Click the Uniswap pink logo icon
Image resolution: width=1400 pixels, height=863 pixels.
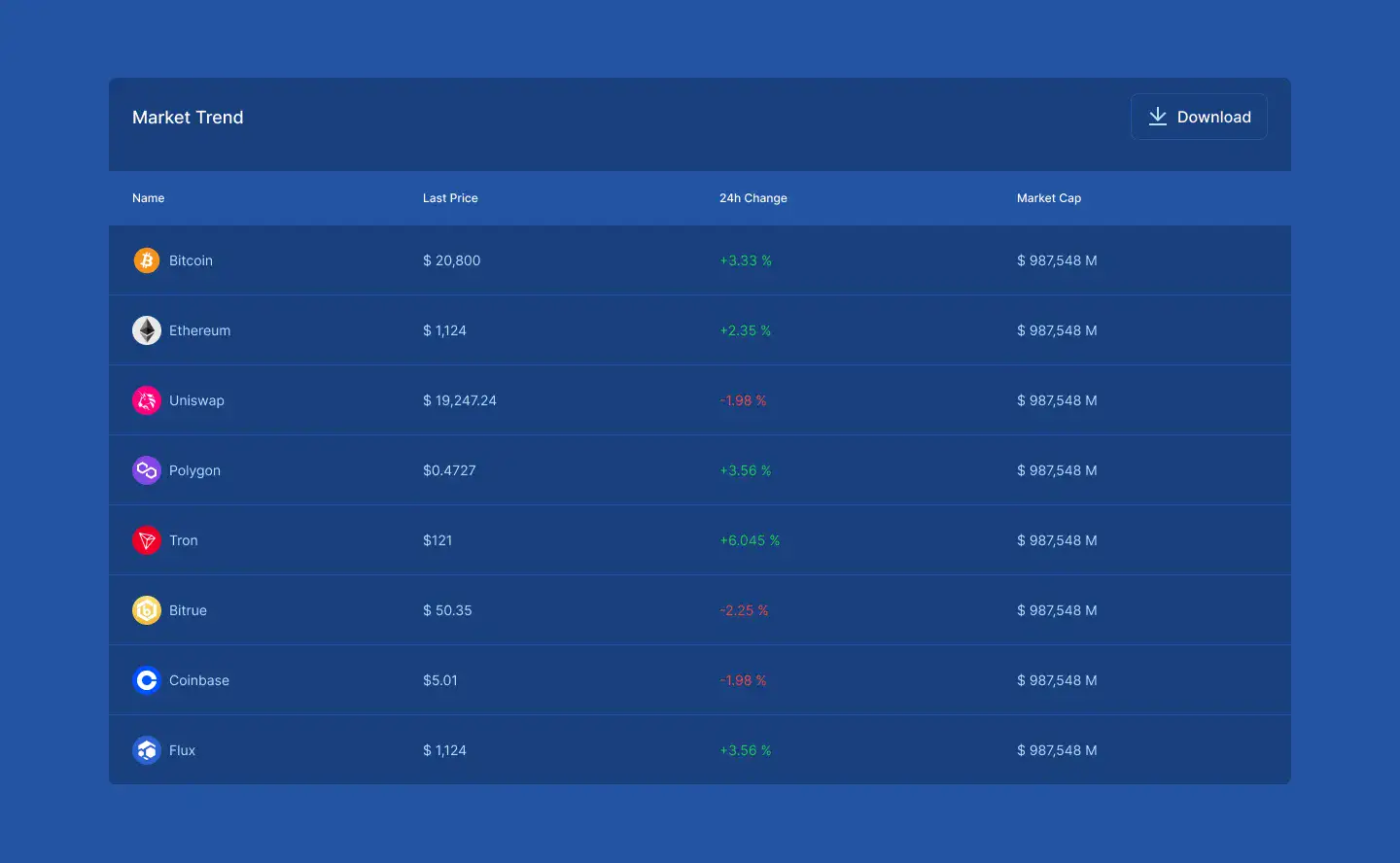(147, 400)
